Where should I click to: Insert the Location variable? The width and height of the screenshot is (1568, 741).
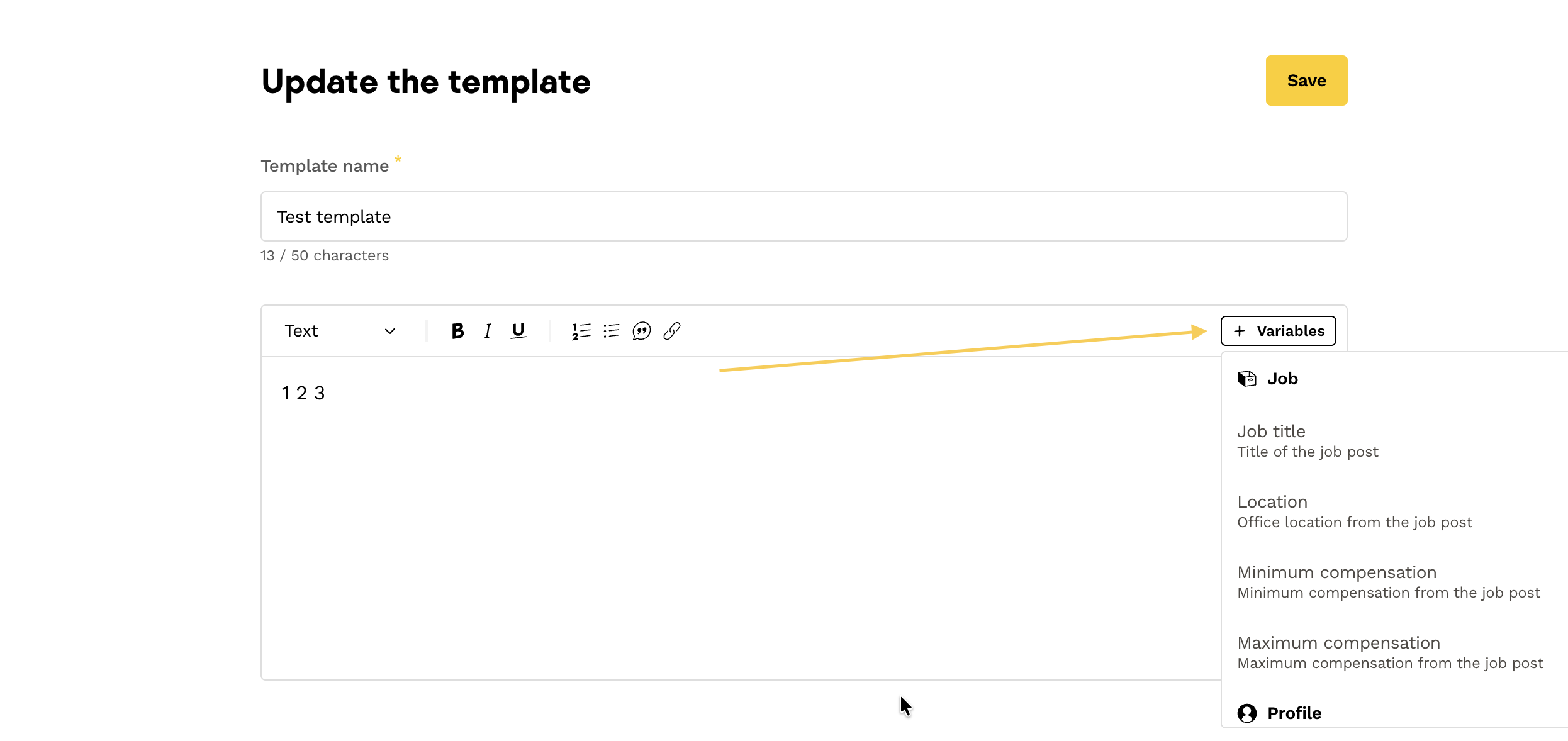pyautogui.click(x=1354, y=511)
